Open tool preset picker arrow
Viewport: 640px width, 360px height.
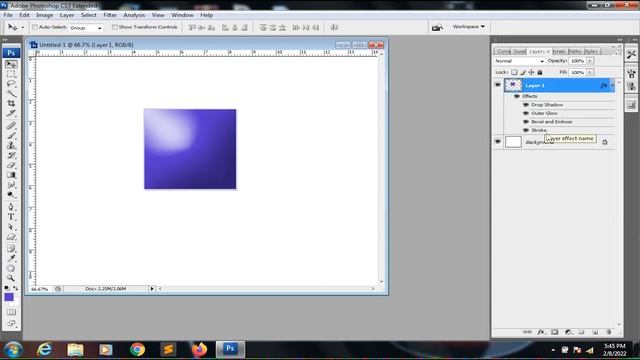pyautogui.click(x=22, y=28)
